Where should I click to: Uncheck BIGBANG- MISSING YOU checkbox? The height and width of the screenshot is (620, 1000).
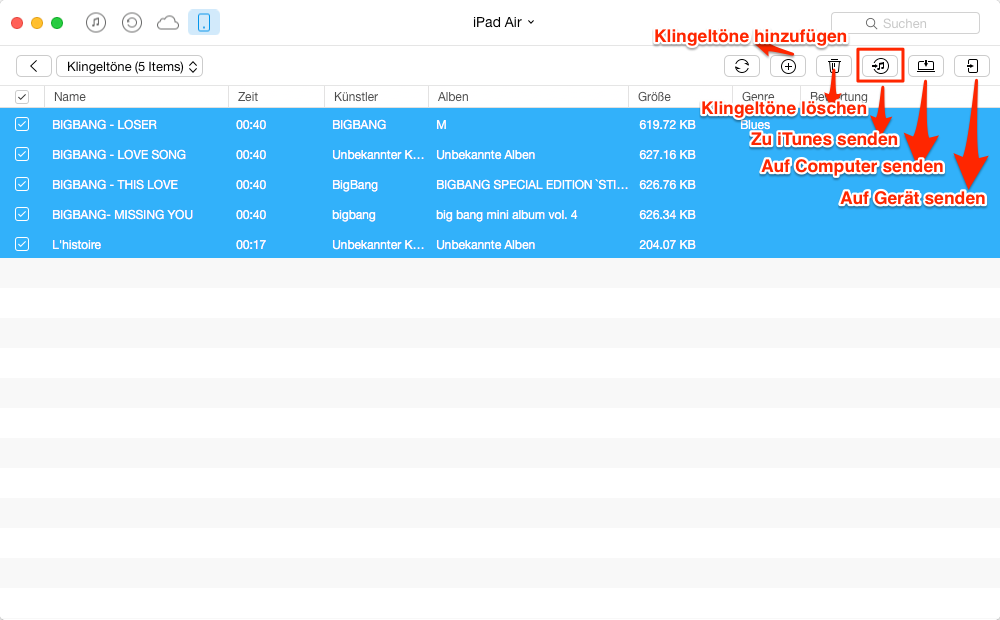point(22,214)
